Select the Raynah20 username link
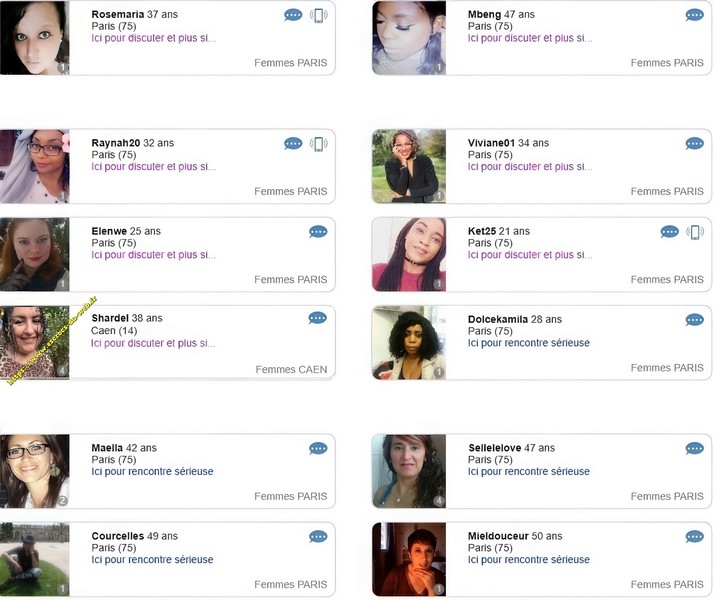 coord(115,143)
